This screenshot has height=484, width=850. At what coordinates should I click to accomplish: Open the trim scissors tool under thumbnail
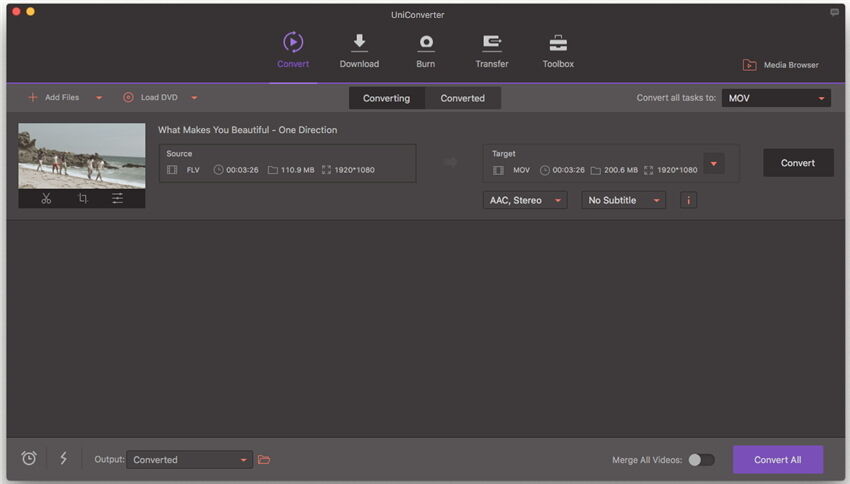click(46, 198)
